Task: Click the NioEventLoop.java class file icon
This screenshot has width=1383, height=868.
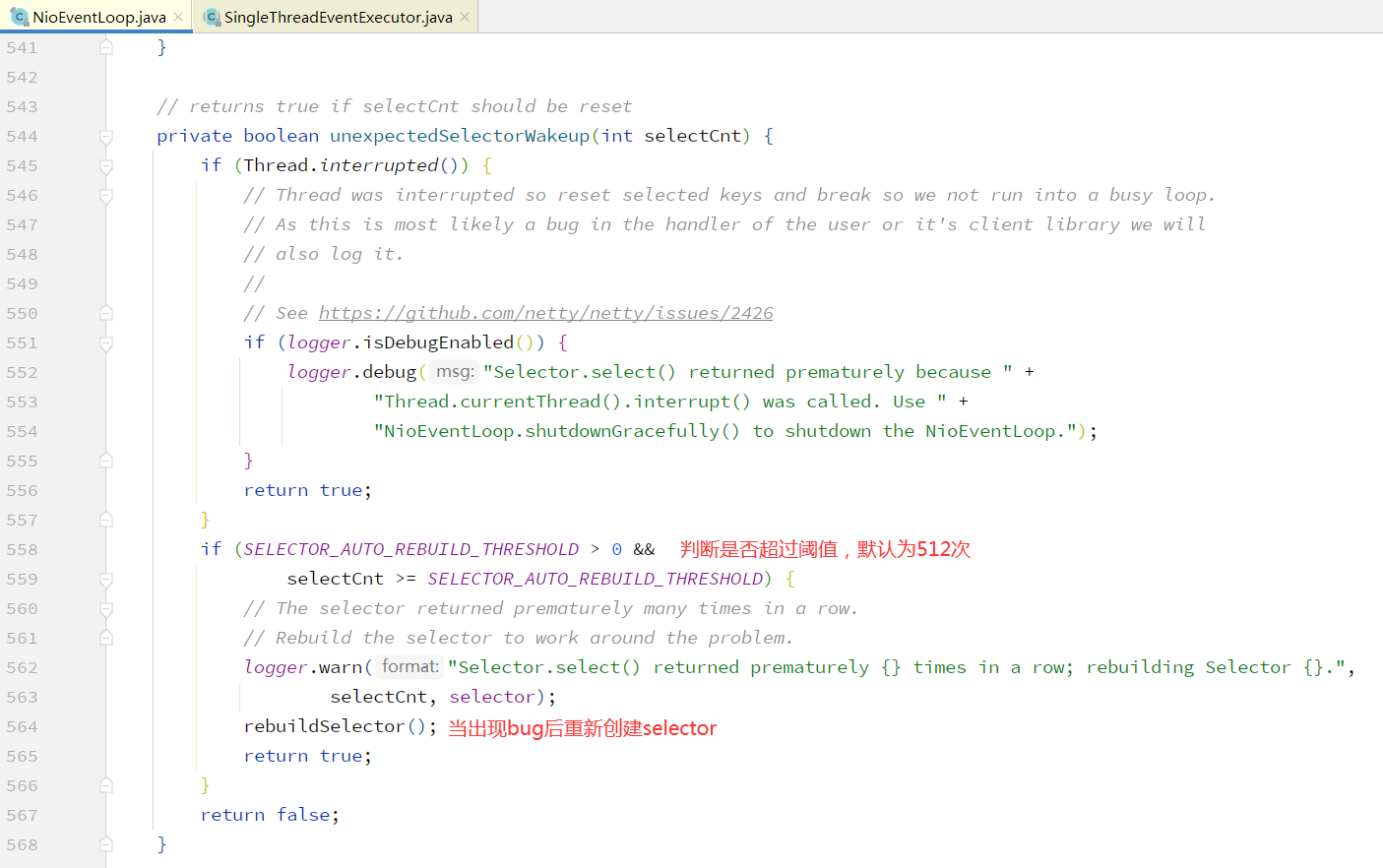Action: tap(19, 17)
